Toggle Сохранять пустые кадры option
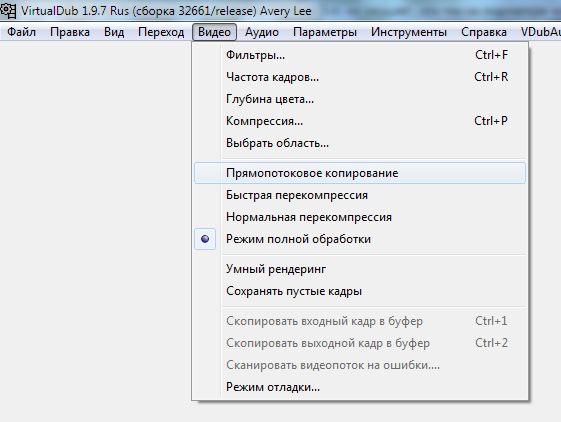Image resolution: width=561 pixels, height=422 pixels. pos(360,291)
